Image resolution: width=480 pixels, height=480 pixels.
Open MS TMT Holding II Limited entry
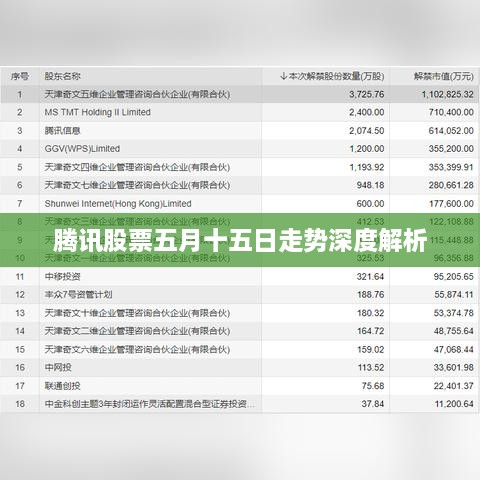coord(97,112)
